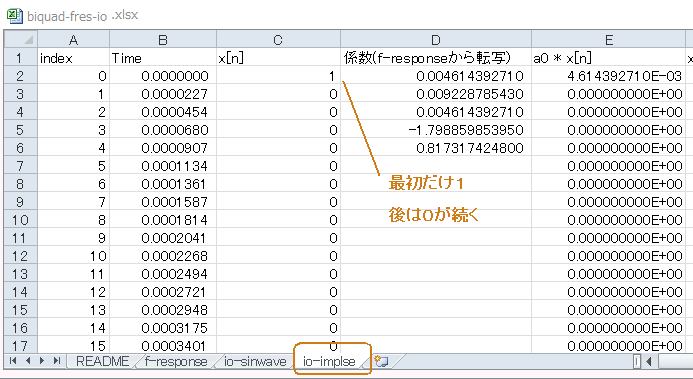This screenshot has width=693, height=379.
Task: Select column C header
Action: 278,40
